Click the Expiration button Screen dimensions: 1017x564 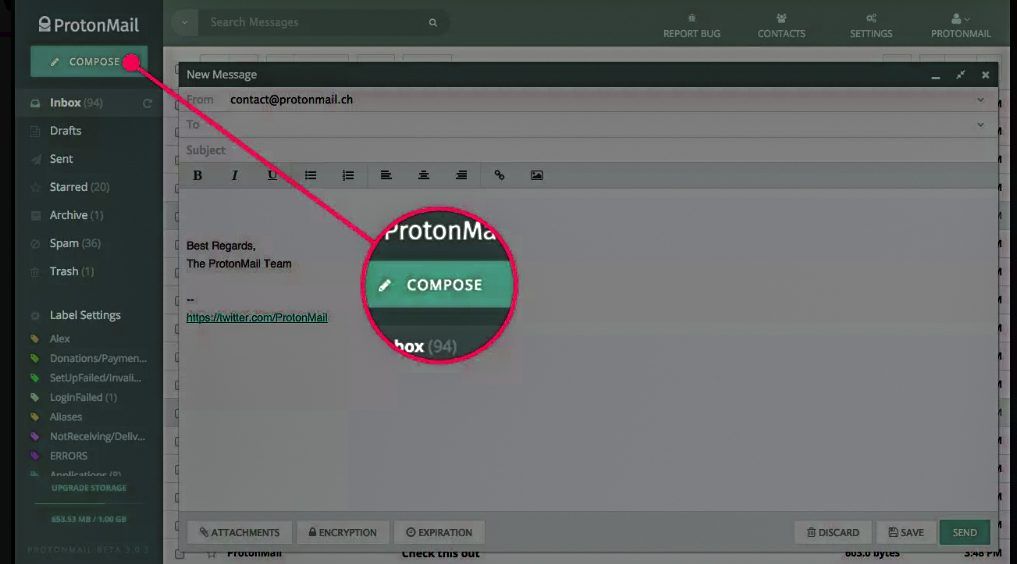pos(439,532)
